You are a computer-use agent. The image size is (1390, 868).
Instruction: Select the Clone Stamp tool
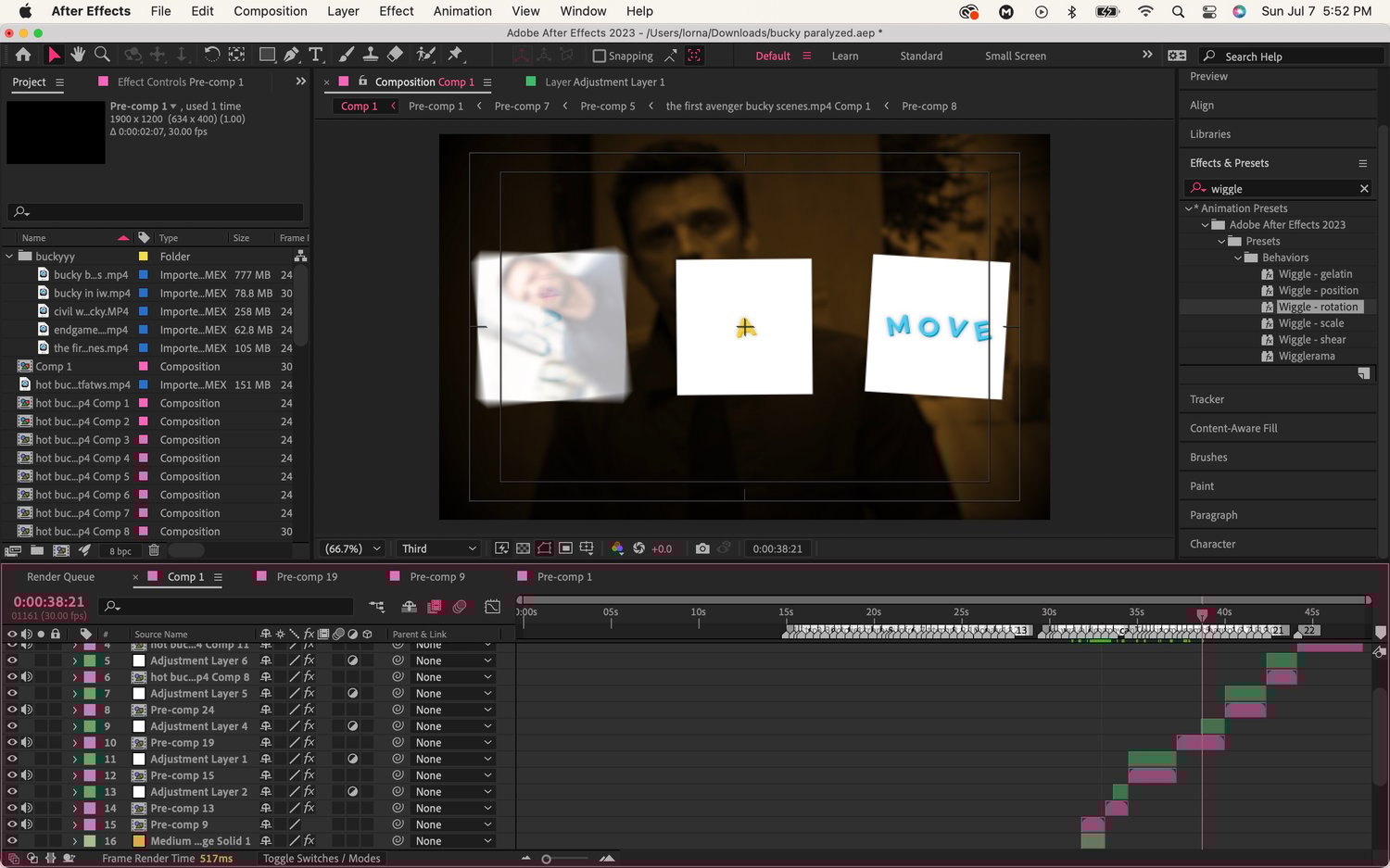click(370, 55)
